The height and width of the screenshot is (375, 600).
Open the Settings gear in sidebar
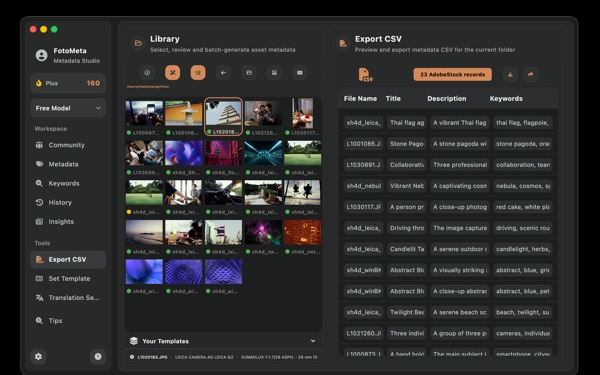click(38, 357)
